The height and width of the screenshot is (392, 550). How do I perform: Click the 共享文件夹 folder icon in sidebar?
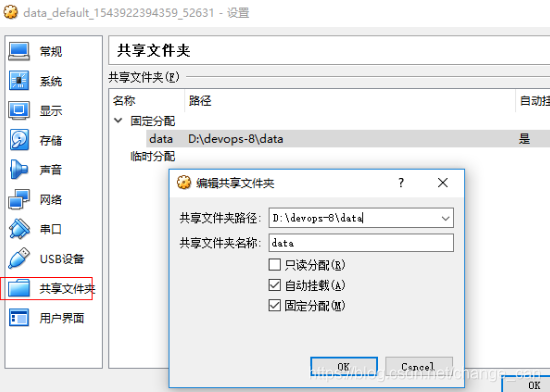19,288
